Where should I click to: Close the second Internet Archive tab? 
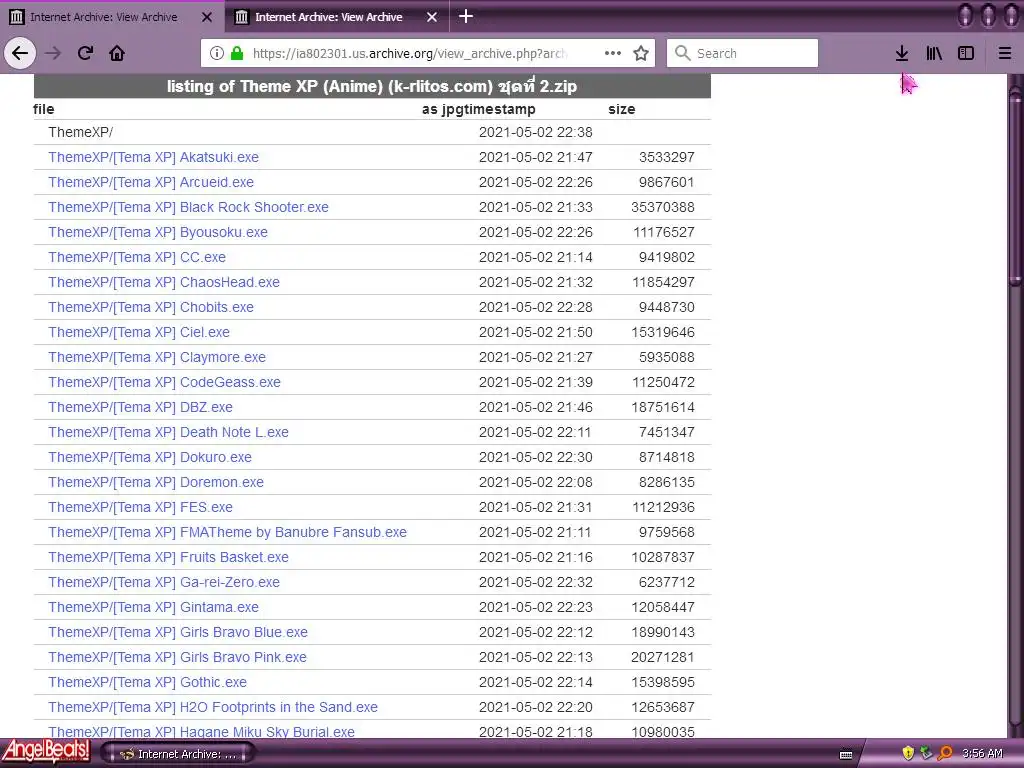[x=432, y=17]
